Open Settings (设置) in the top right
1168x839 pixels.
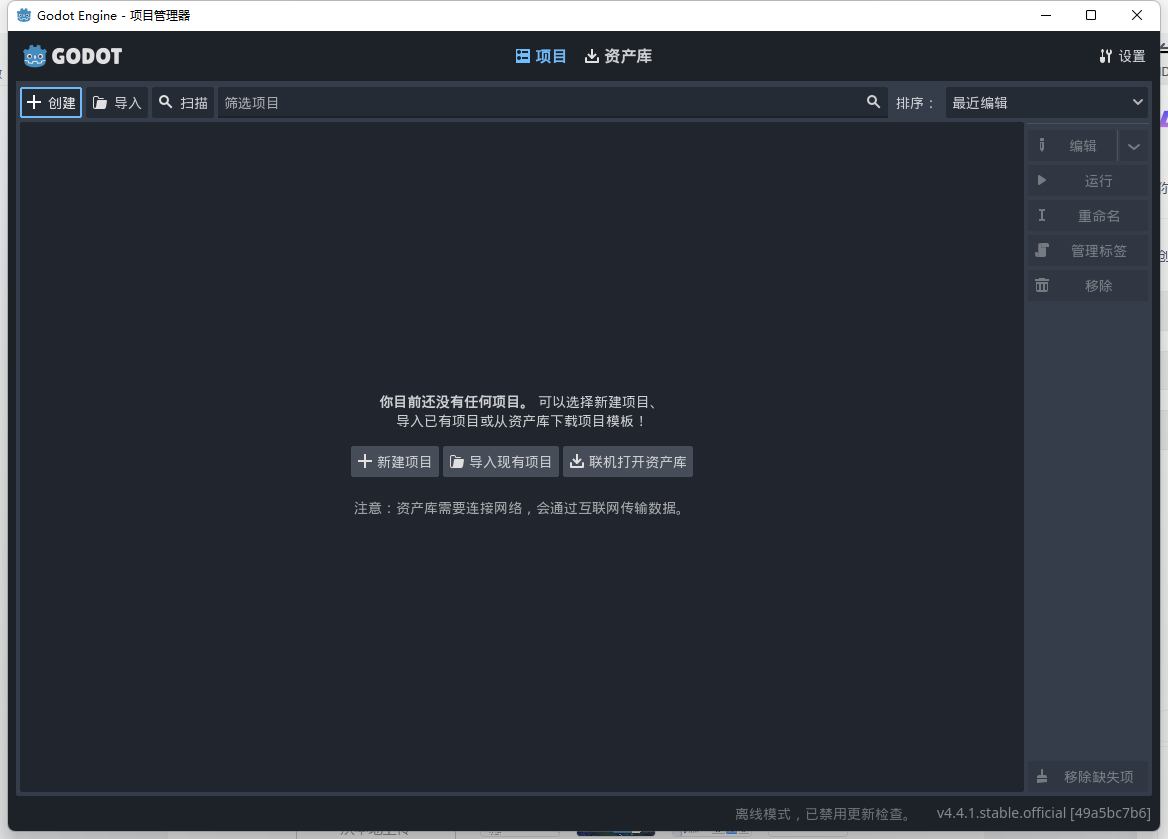coord(1122,56)
